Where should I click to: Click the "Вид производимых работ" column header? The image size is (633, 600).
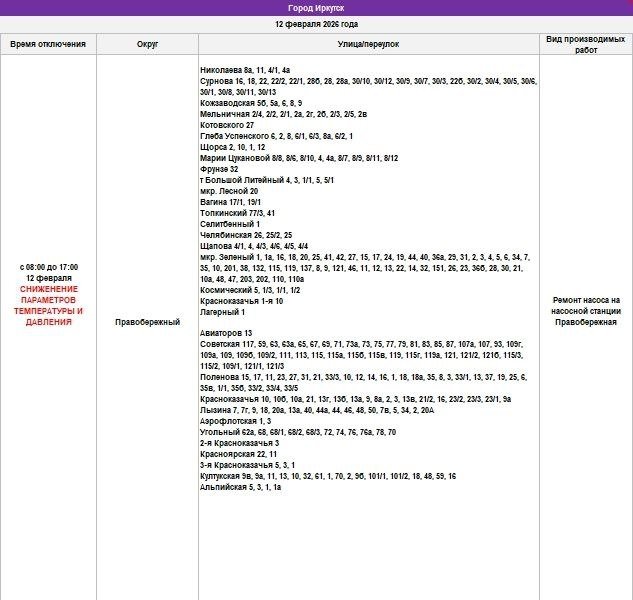(x=586, y=45)
